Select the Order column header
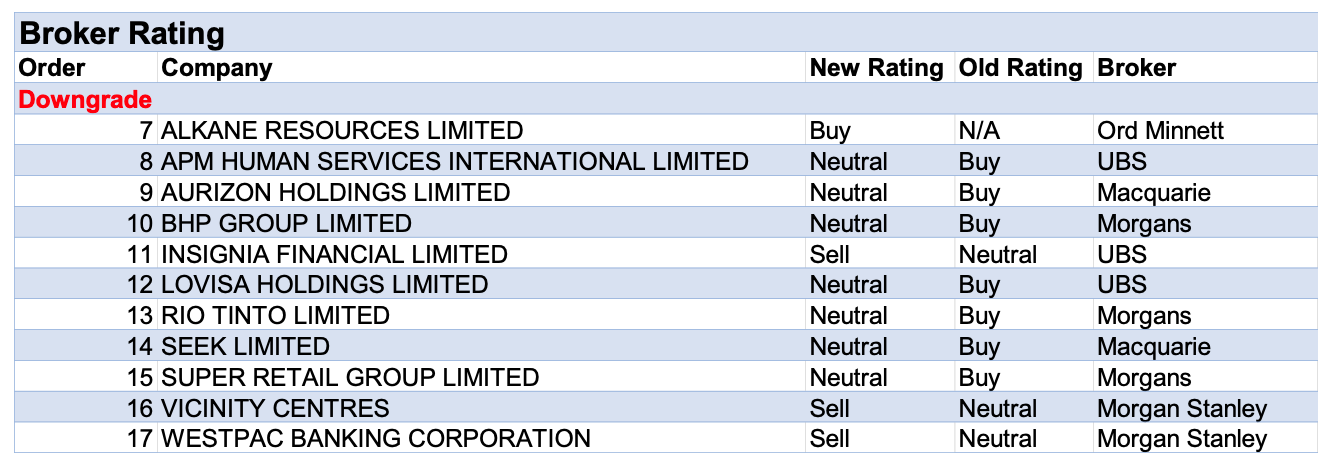Screen dimensions: 1322x462 click(52, 68)
